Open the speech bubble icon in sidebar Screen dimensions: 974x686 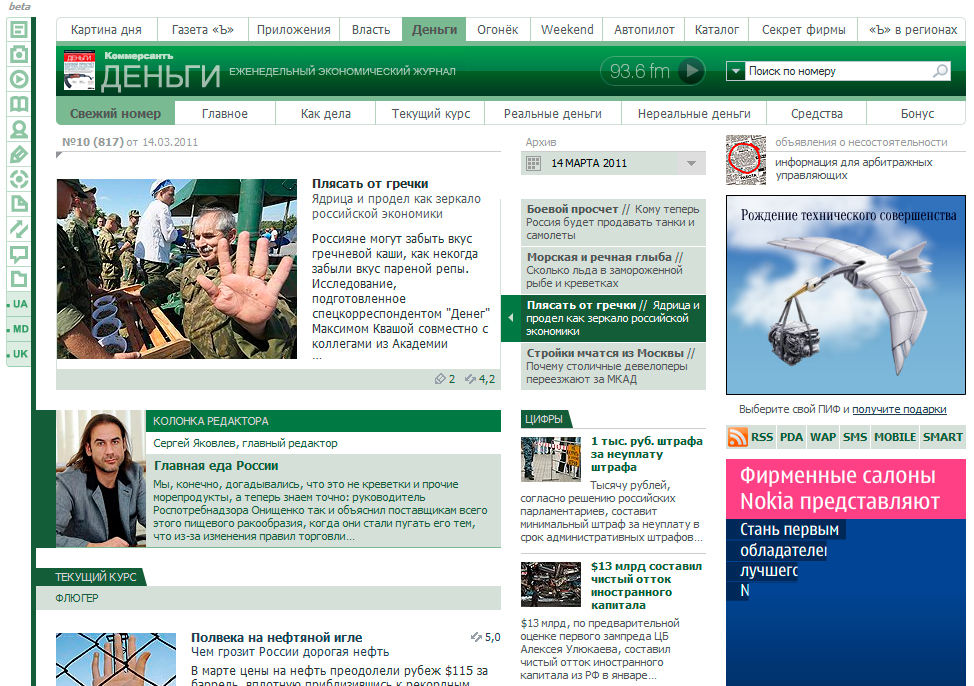19,254
